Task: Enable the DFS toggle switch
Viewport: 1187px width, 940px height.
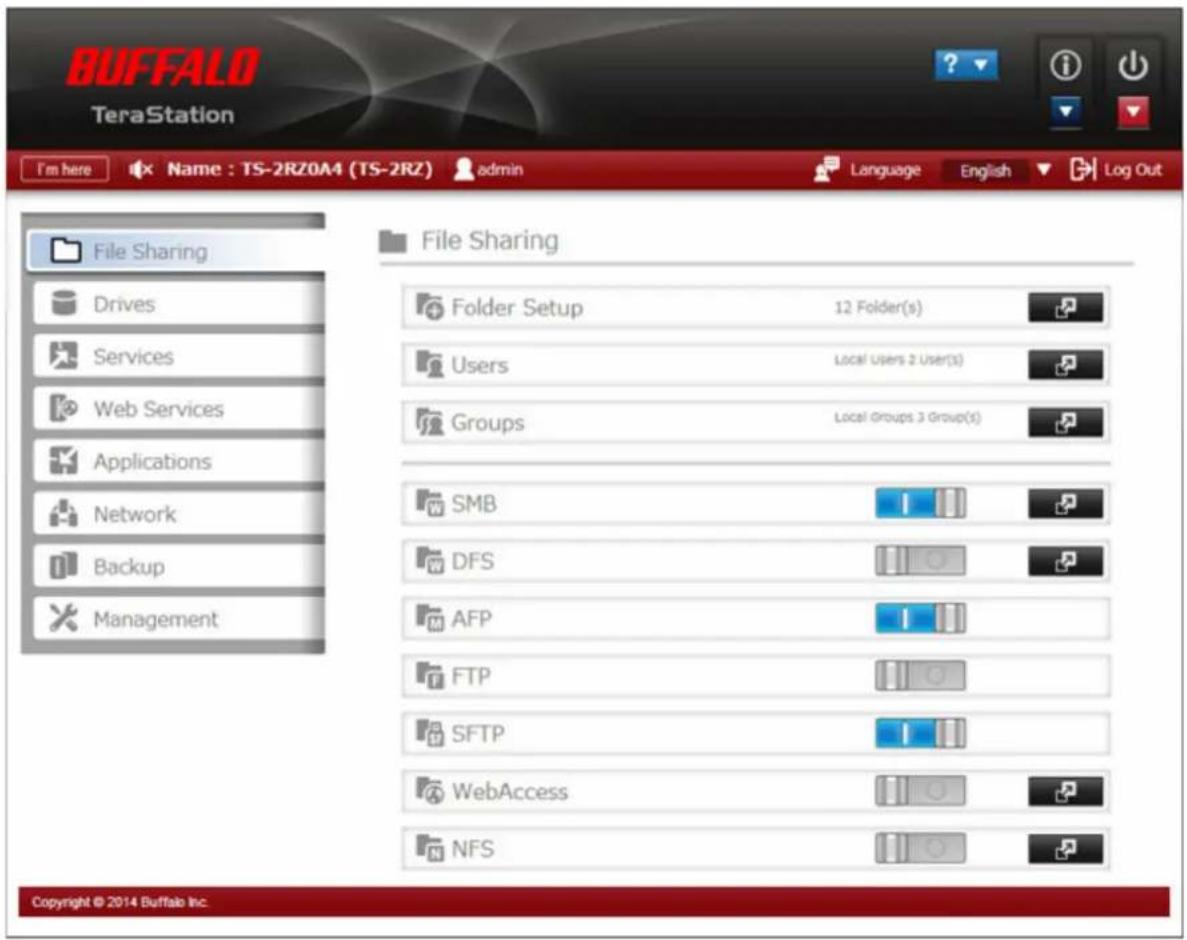Action: 921,561
